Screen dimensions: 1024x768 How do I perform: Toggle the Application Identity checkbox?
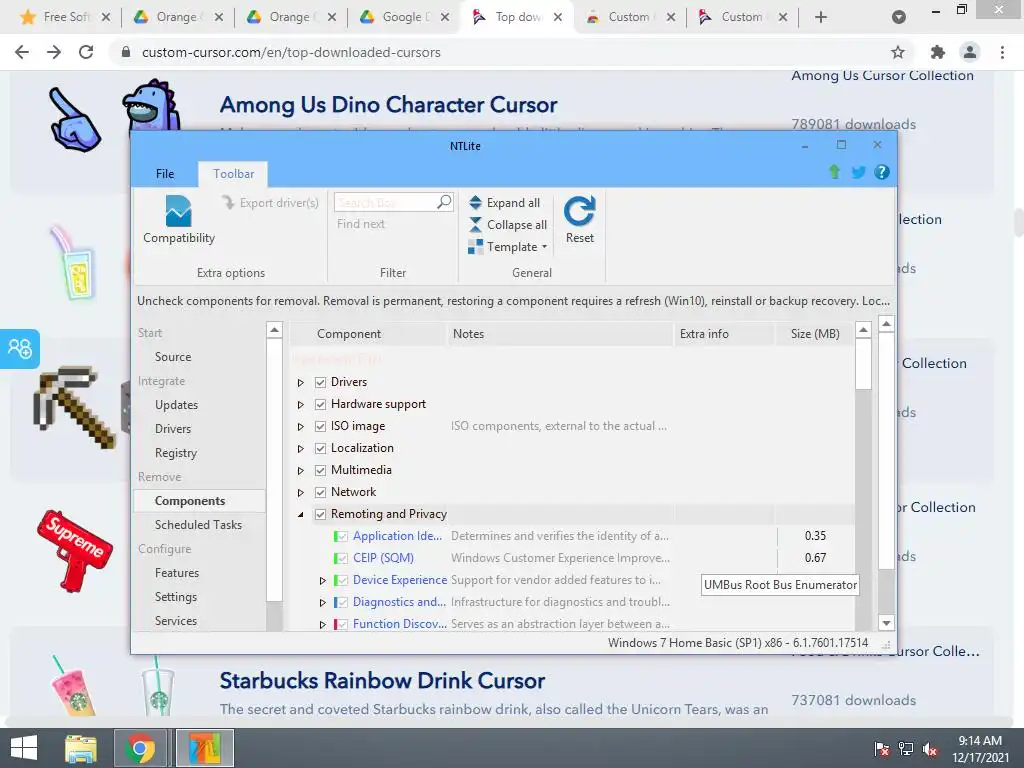pyautogui.click(x=342, y=537)
